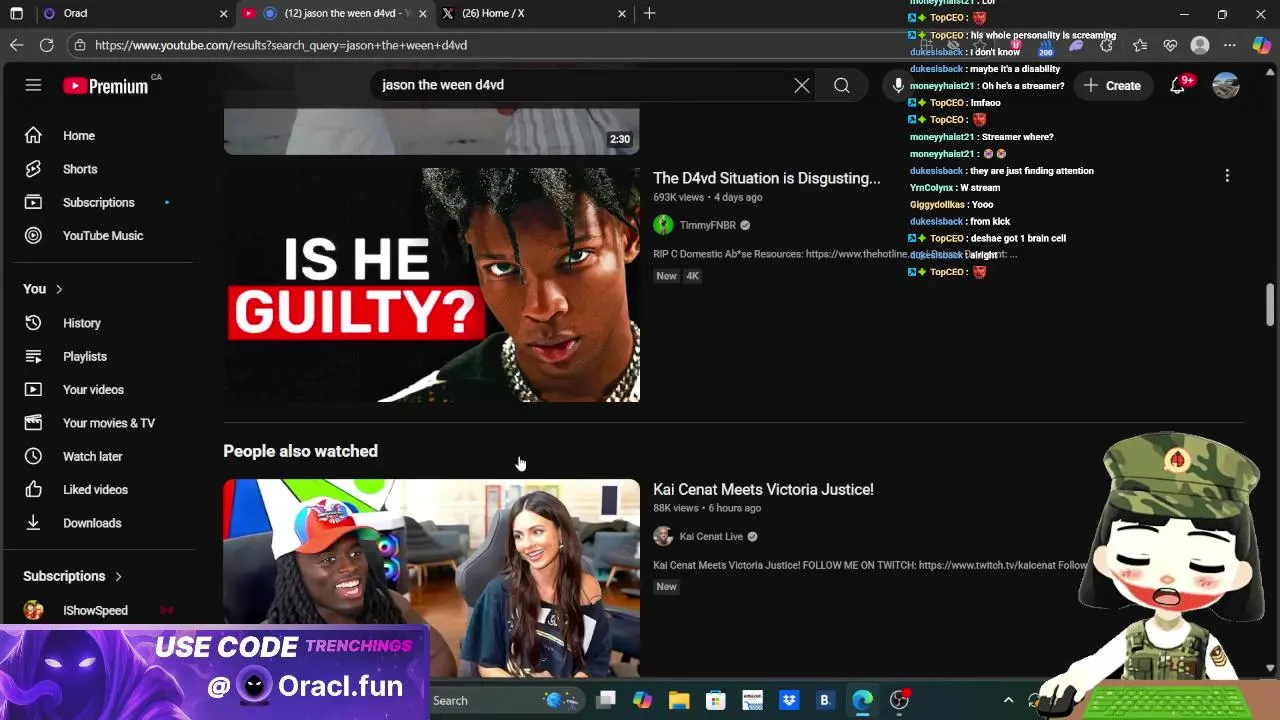Clear the search box with the X
Image resolution: width=1280 pixels, height=720 pixels.
coord(802,85)
